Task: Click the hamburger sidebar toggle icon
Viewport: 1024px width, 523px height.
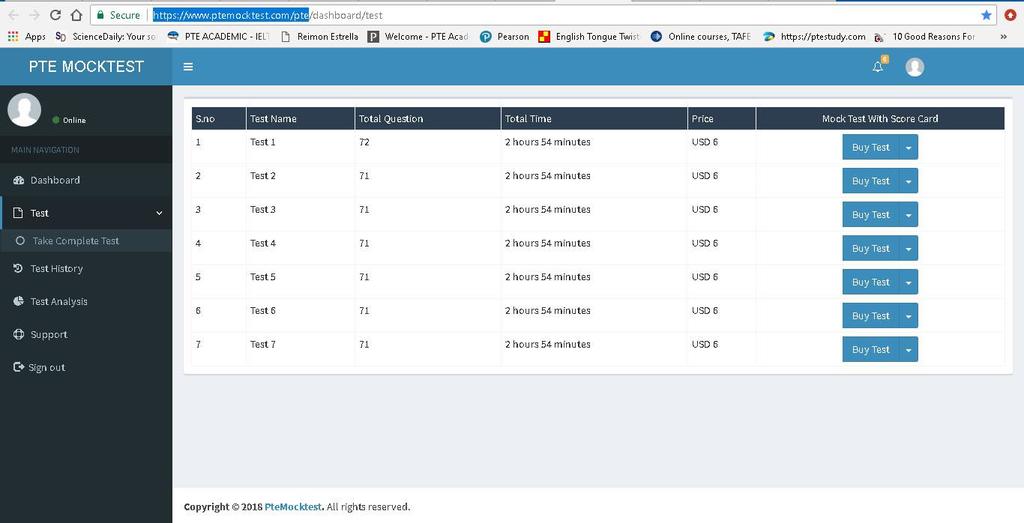Action: (x=188, y=67)
